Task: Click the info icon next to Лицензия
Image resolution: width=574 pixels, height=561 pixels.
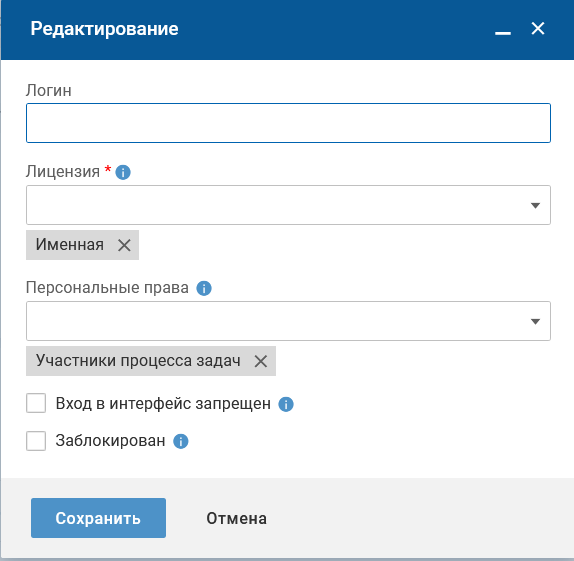Action: coord(123,172)
